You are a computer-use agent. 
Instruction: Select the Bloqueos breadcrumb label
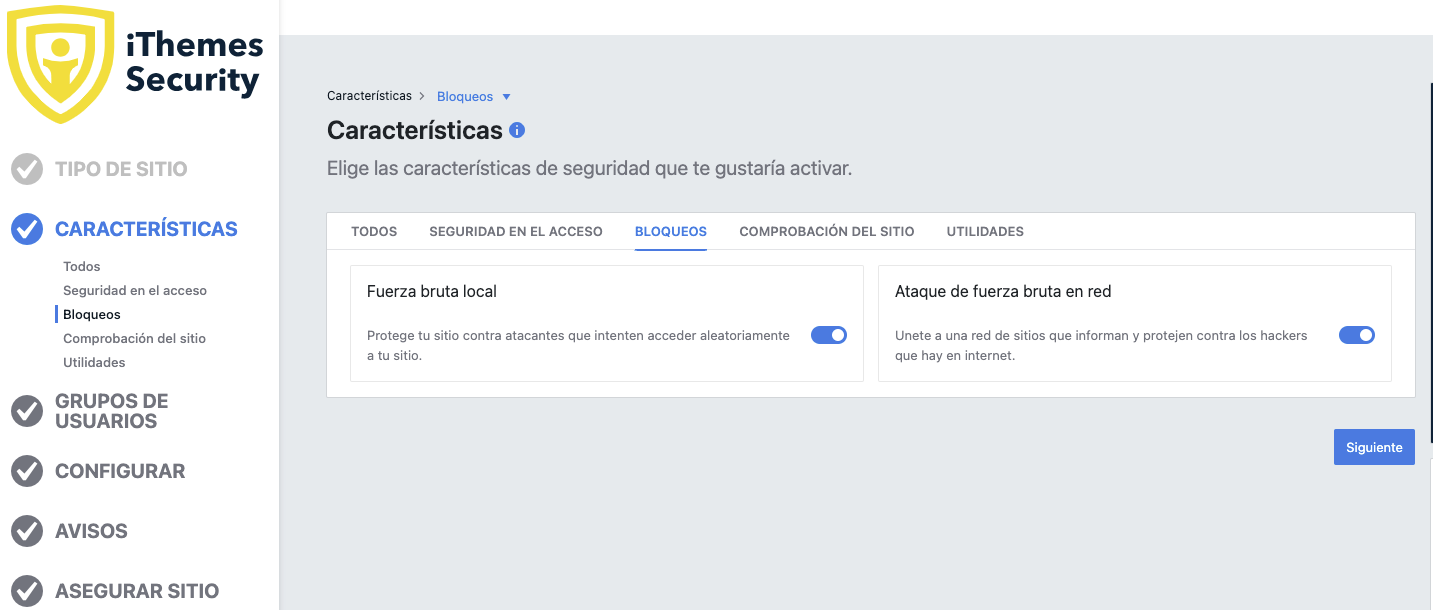[x=465, y=96]
